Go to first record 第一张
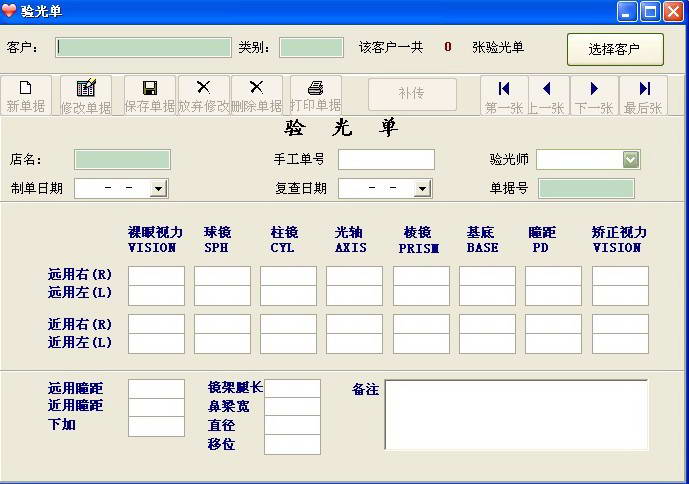This screenshot has width=689, height=484. [504, 95]
